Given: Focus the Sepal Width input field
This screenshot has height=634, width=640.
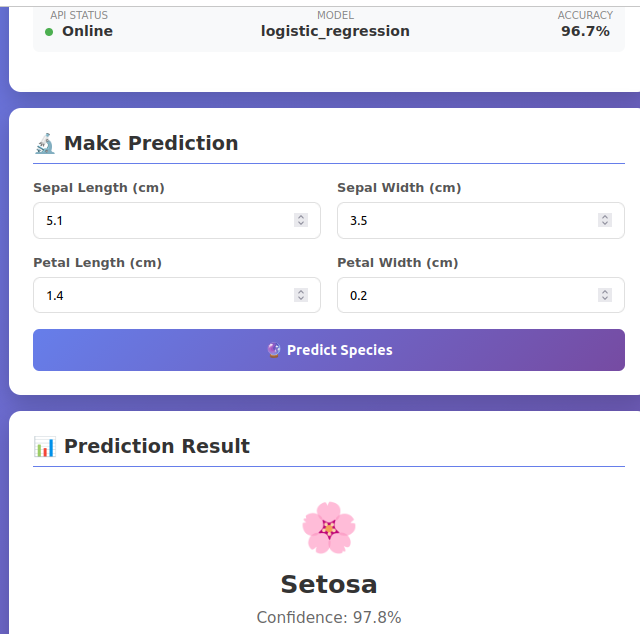Looking at the screenshot, I should [465, 221].
